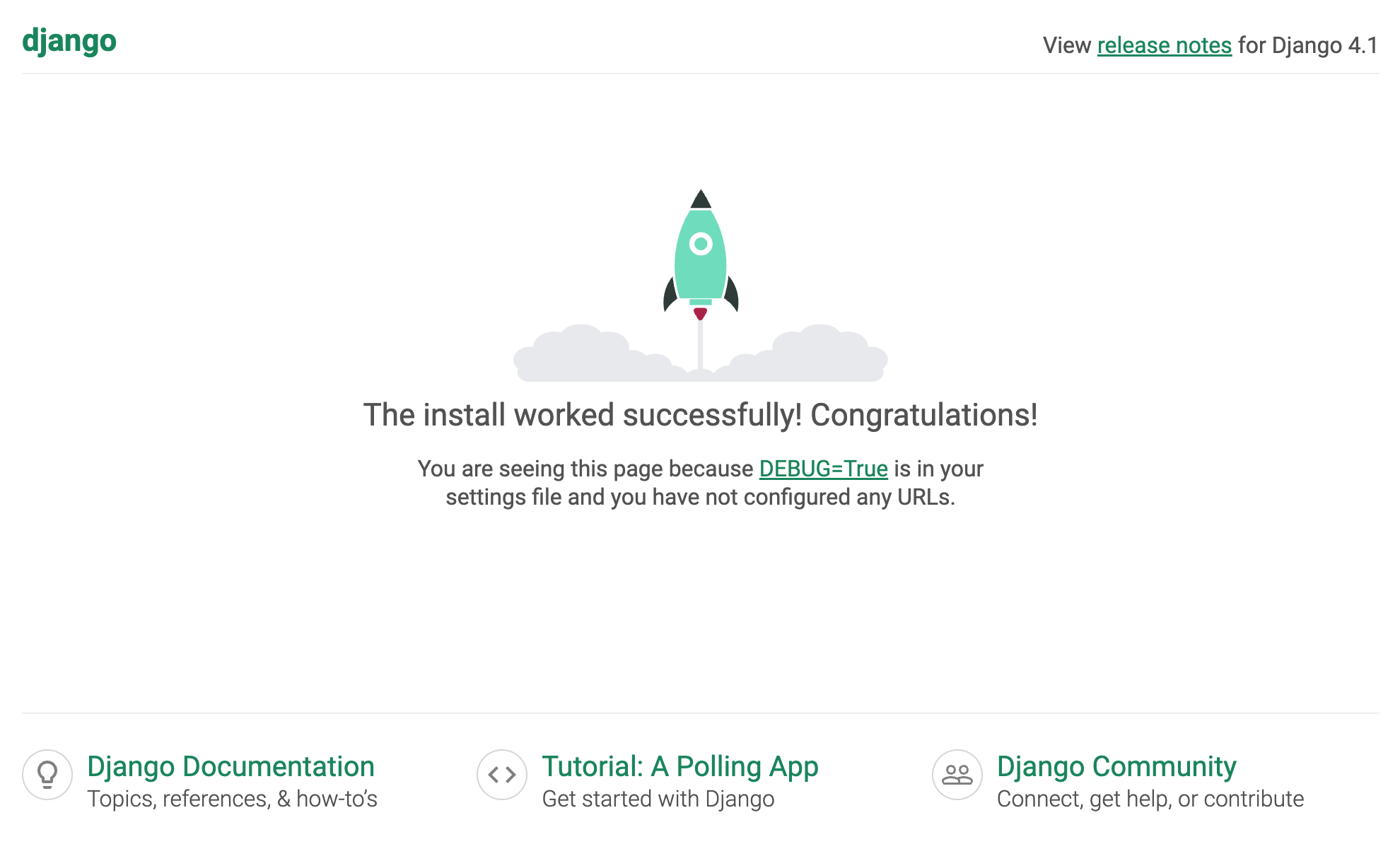
Task: Open the release notes link
Action: 1164,45
